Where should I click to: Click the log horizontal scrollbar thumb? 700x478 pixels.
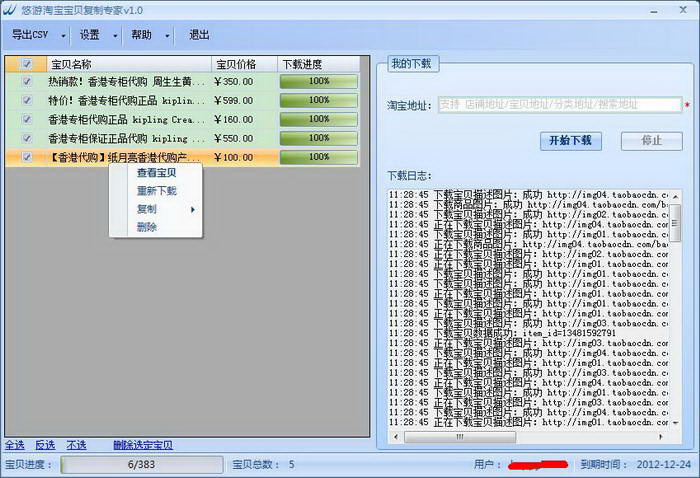(460, 437)
